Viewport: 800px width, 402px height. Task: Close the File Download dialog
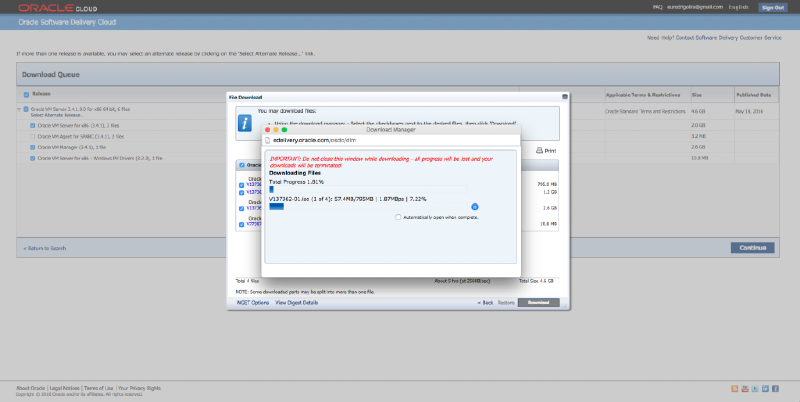point(564,96)
